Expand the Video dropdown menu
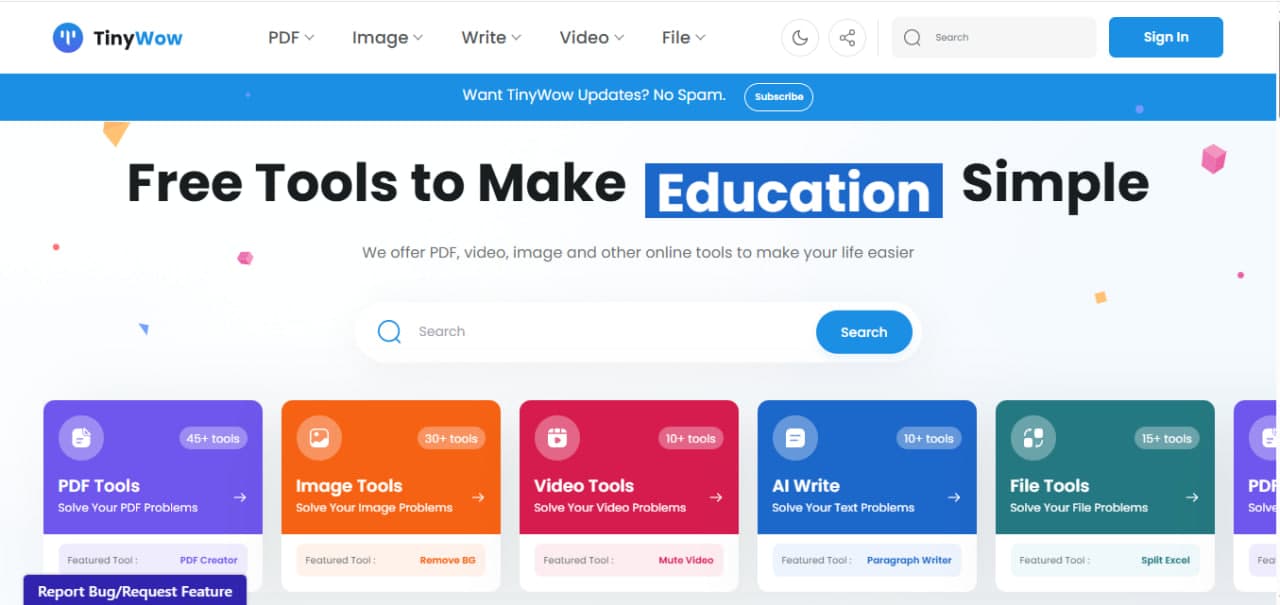This screenshot has width=1280, height=605. pyautogui.click(x=592, y=38)
